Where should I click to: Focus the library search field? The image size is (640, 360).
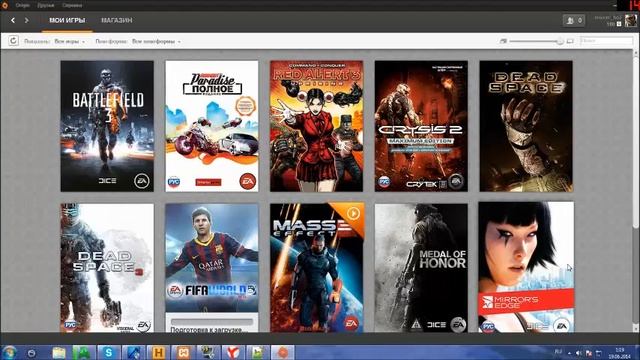point(607,41)
